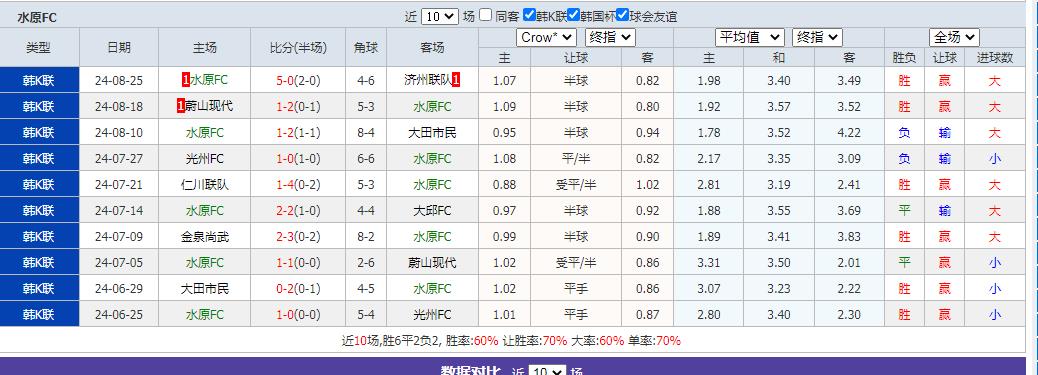1038x375 pixels.
Task: Click the 3.31 home odds value
Action: [708, 263]
